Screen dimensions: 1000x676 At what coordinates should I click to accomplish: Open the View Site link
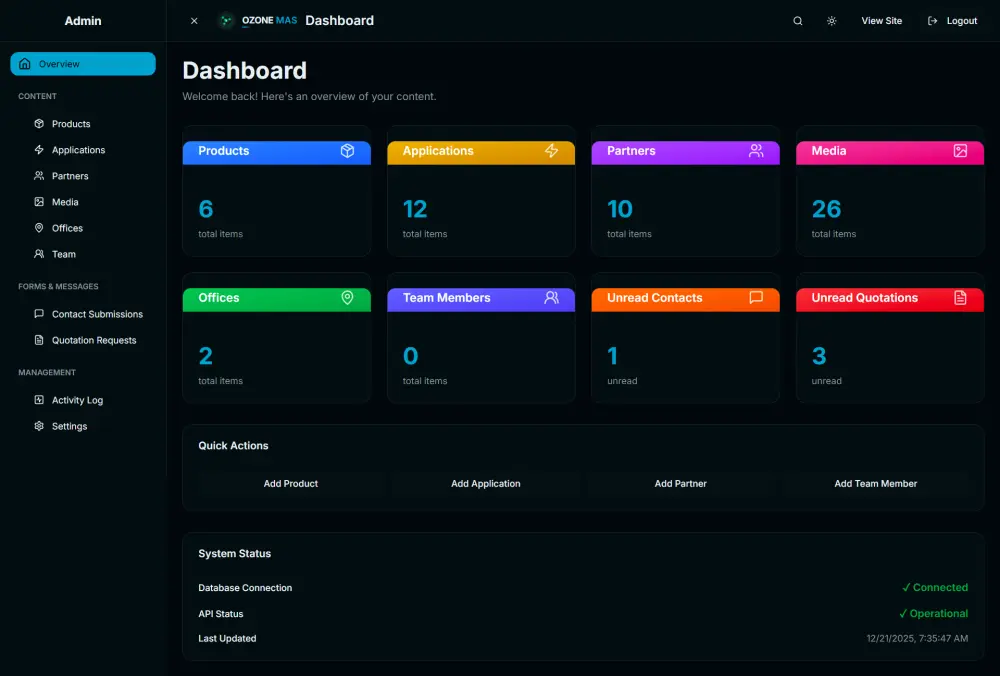(x=881, y=21)
